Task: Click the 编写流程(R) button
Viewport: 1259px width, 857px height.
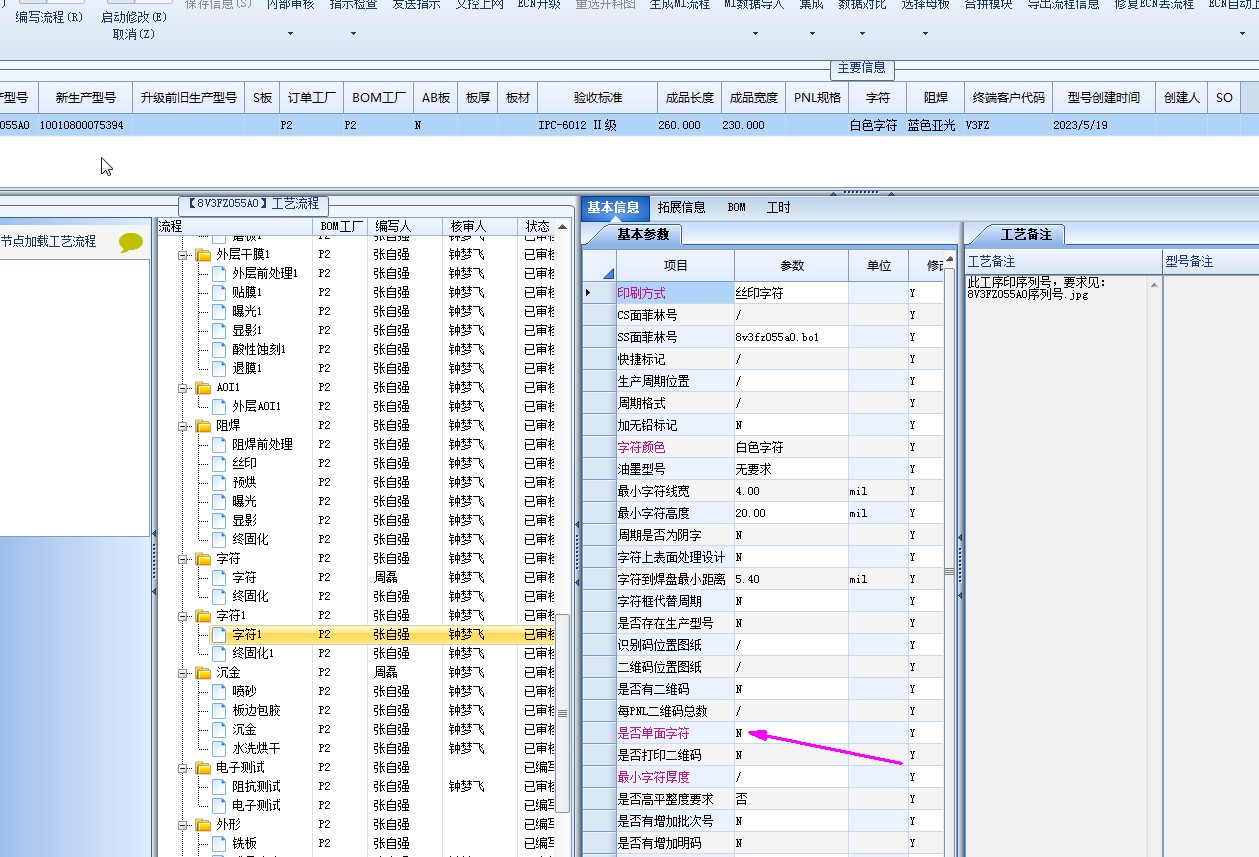Action: pos(49,17)
